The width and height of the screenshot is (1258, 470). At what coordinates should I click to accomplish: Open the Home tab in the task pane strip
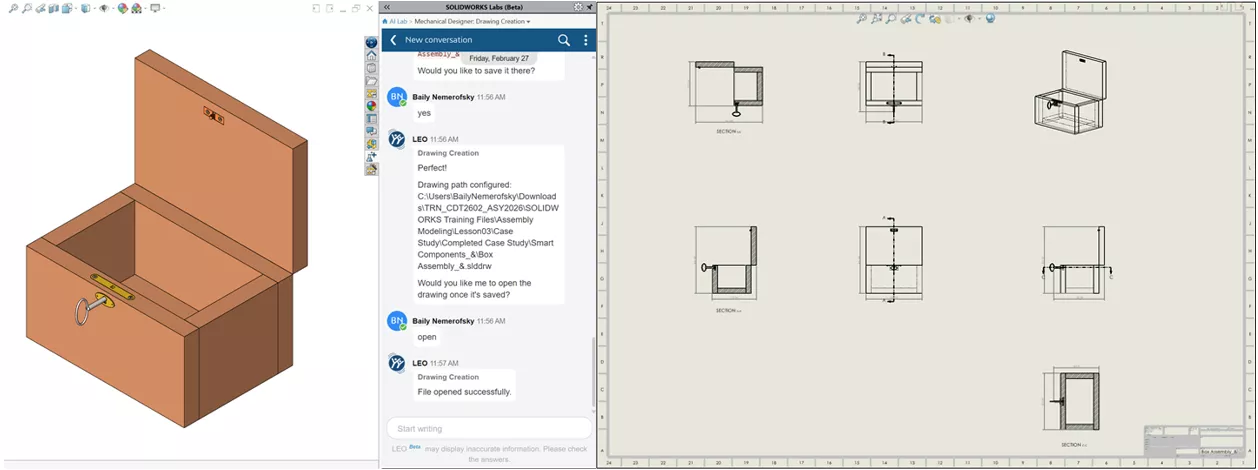pos(371,55)
